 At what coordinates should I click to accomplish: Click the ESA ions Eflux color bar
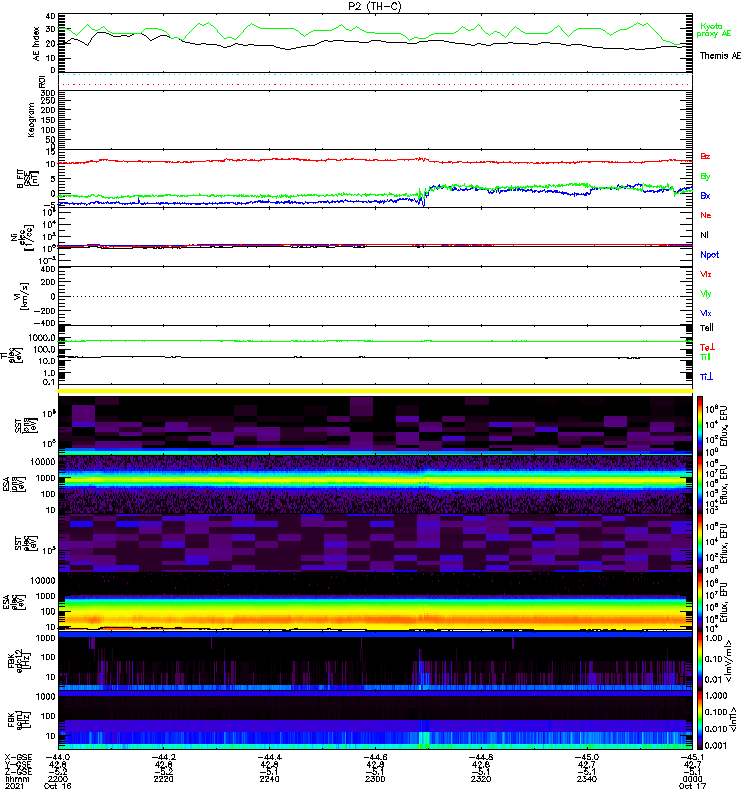[700, 484]
